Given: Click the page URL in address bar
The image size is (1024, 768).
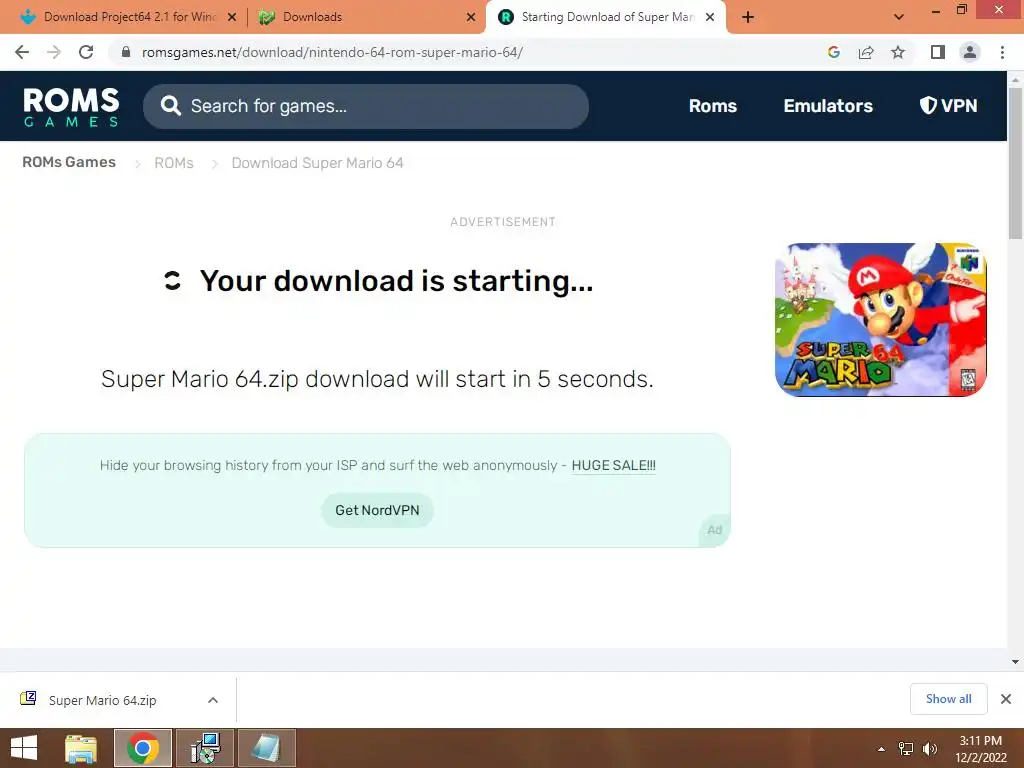Looking at the screenshot, I should coord(332,52).
